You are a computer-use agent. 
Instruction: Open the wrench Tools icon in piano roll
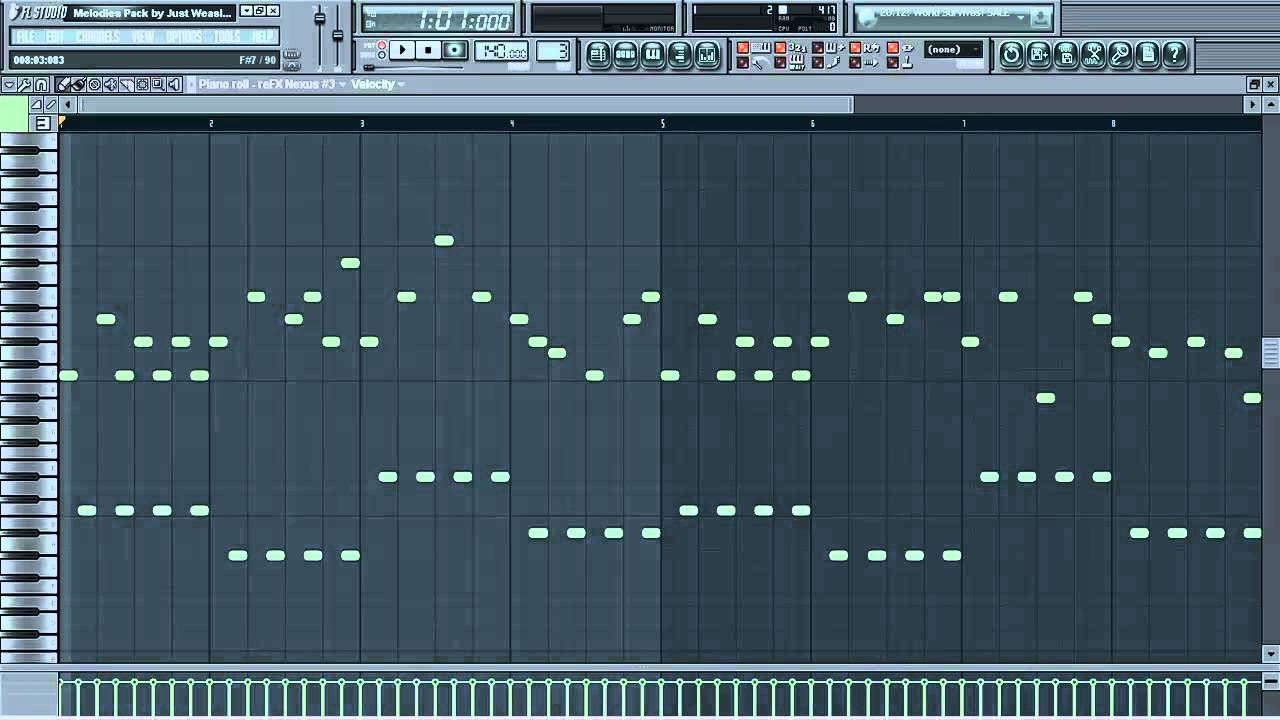(25, 84)
